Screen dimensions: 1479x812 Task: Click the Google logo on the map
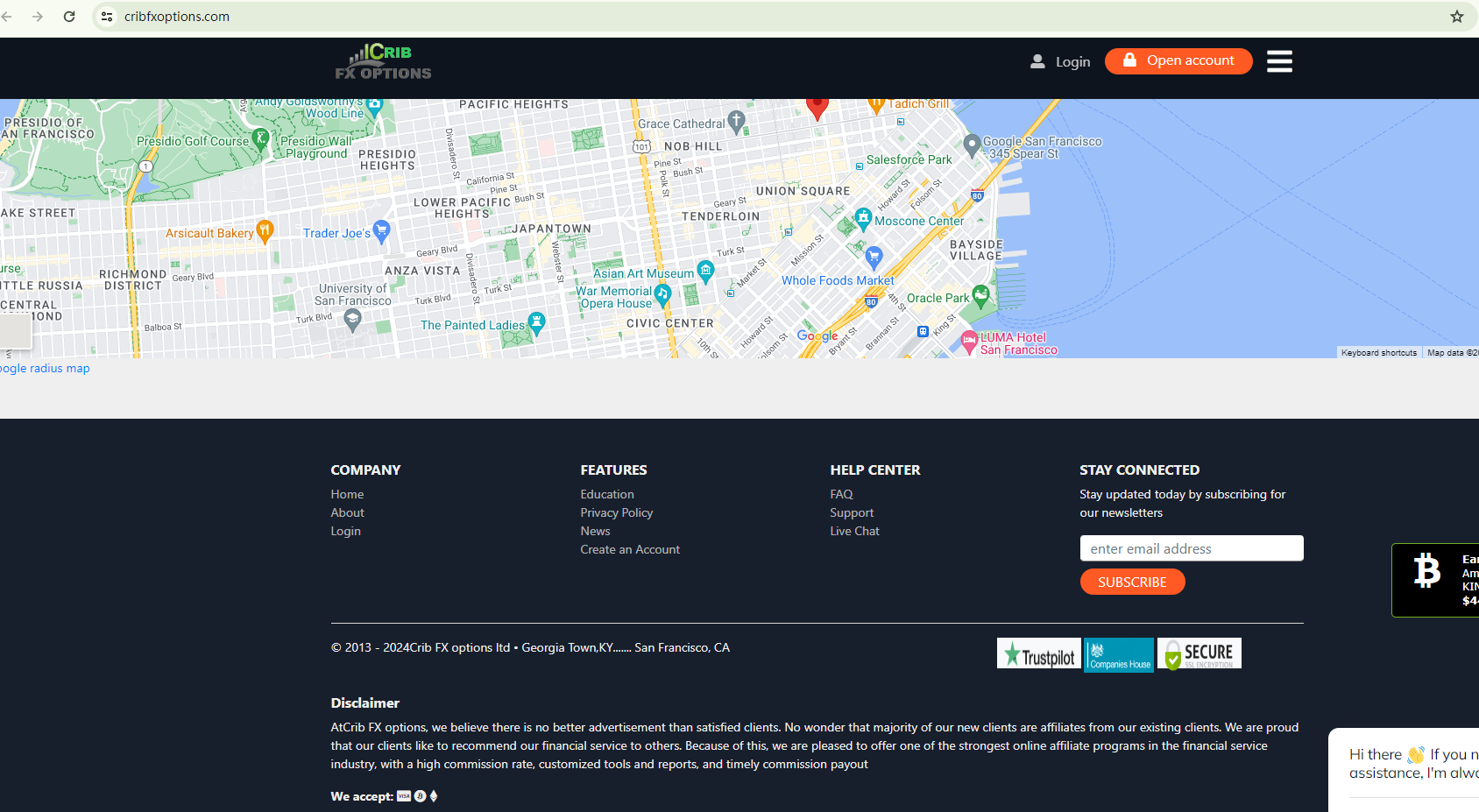(817, 336)
